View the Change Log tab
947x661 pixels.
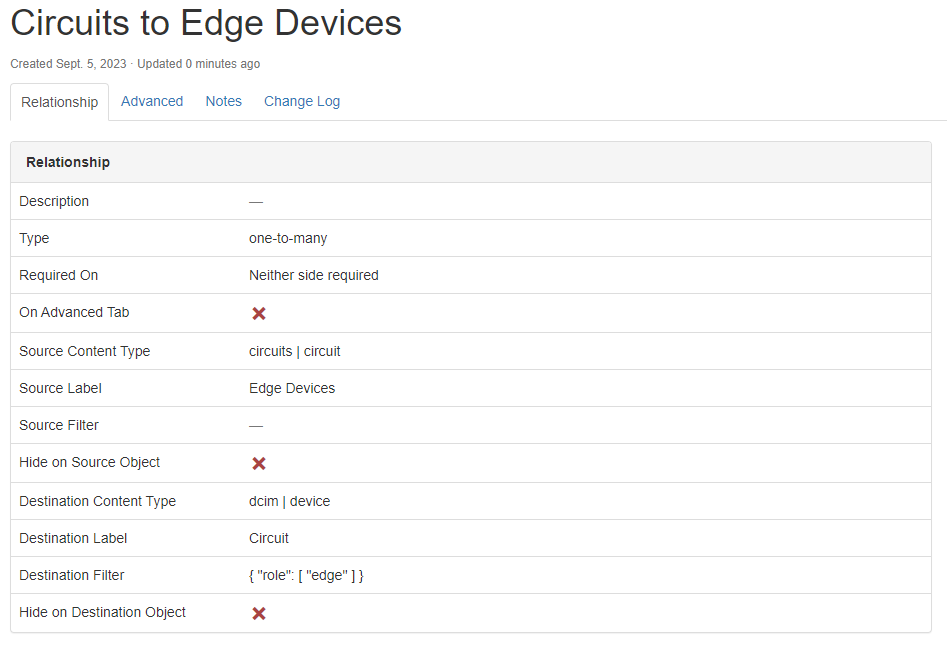302,101
